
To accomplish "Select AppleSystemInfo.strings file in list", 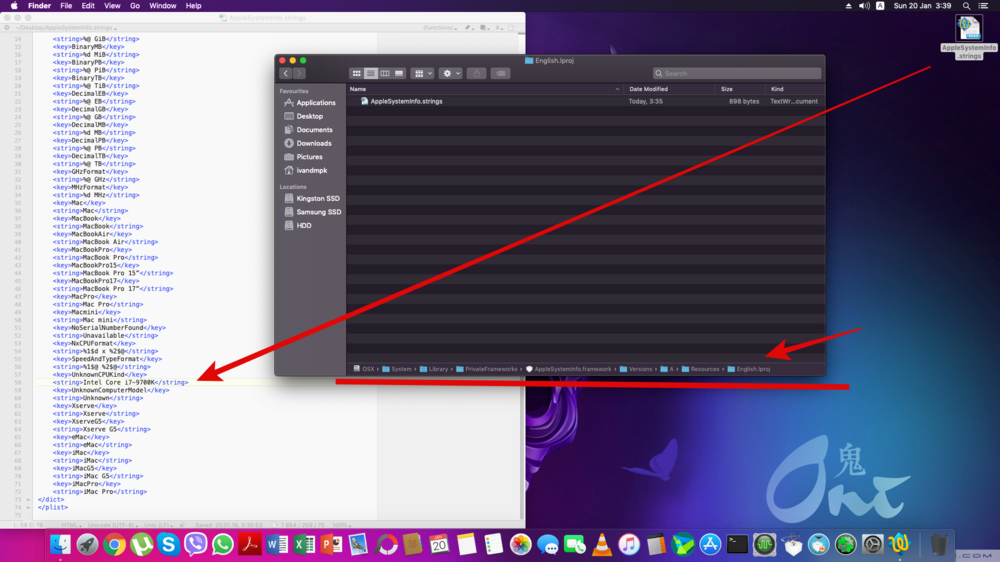I will pos(406,101).
